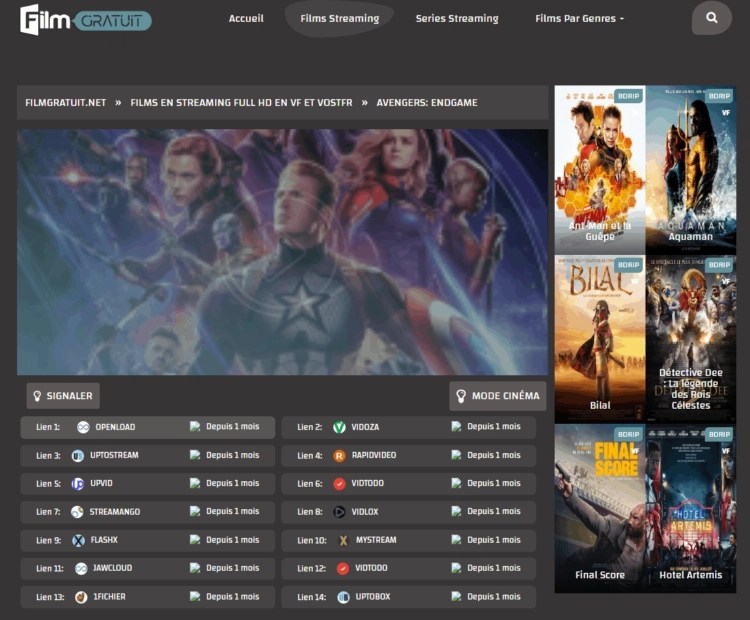Click 'Depuis 1 mois' in Lien 3 row
Screen dimensions: 750x620
(232, 455)
